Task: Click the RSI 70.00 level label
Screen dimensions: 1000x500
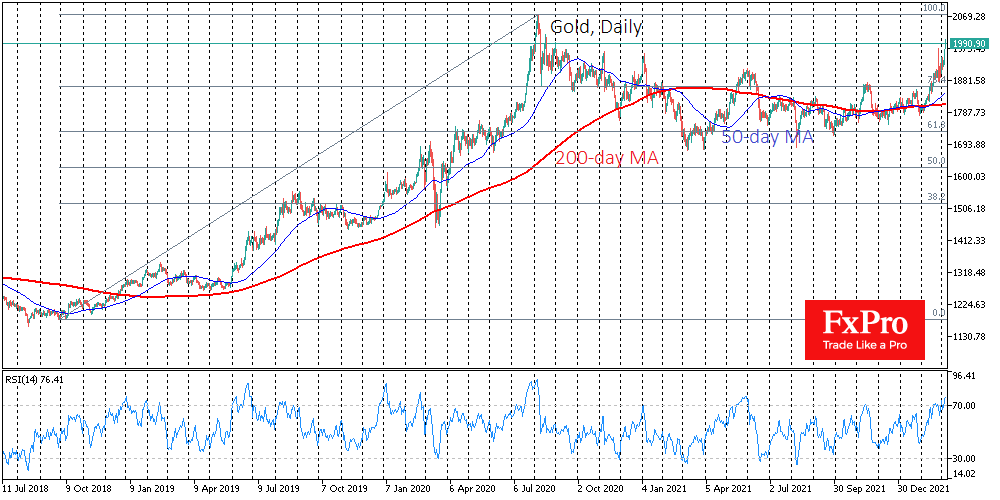Action: pos(965,405)
